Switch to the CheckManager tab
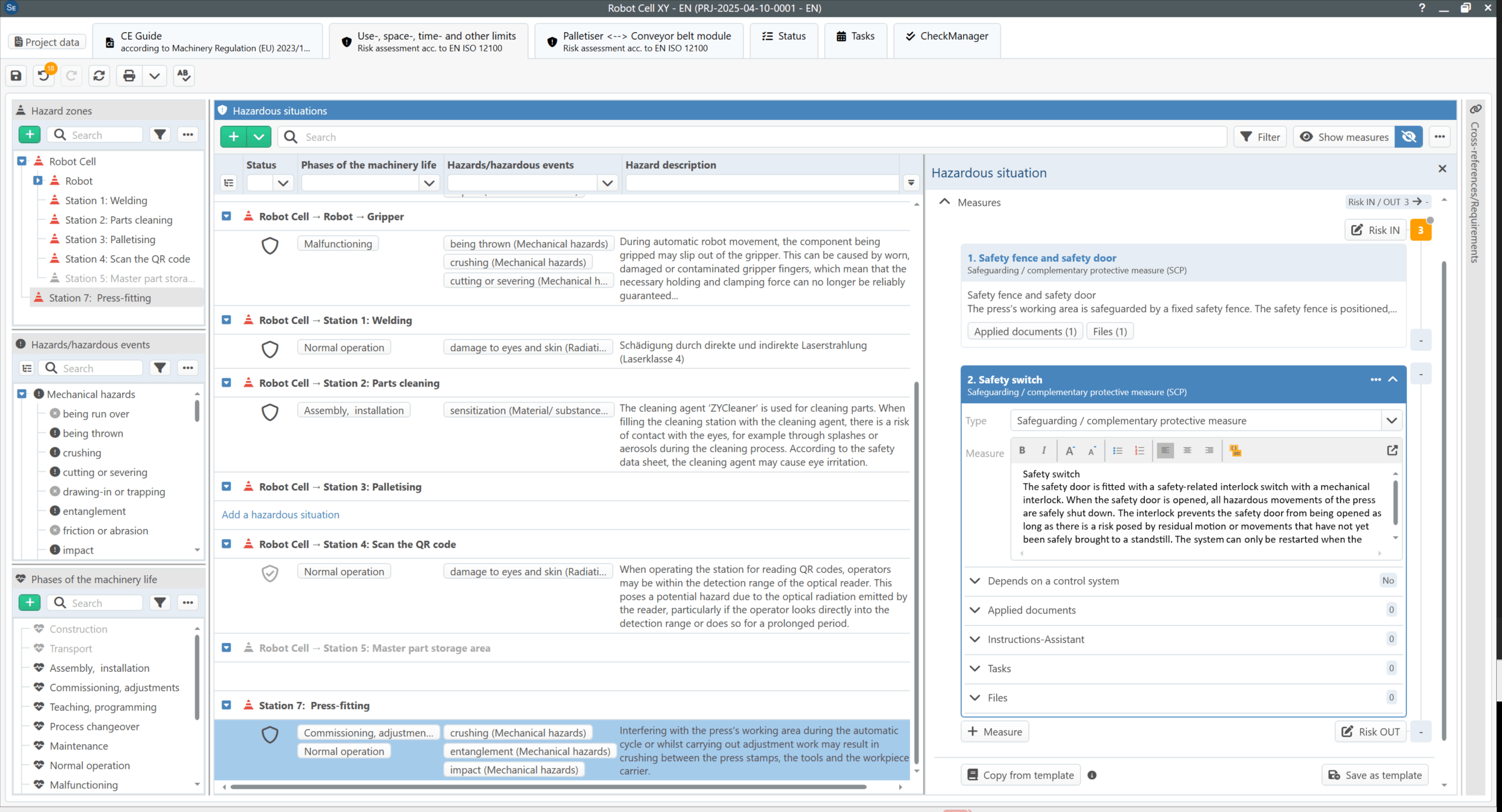 947,36
